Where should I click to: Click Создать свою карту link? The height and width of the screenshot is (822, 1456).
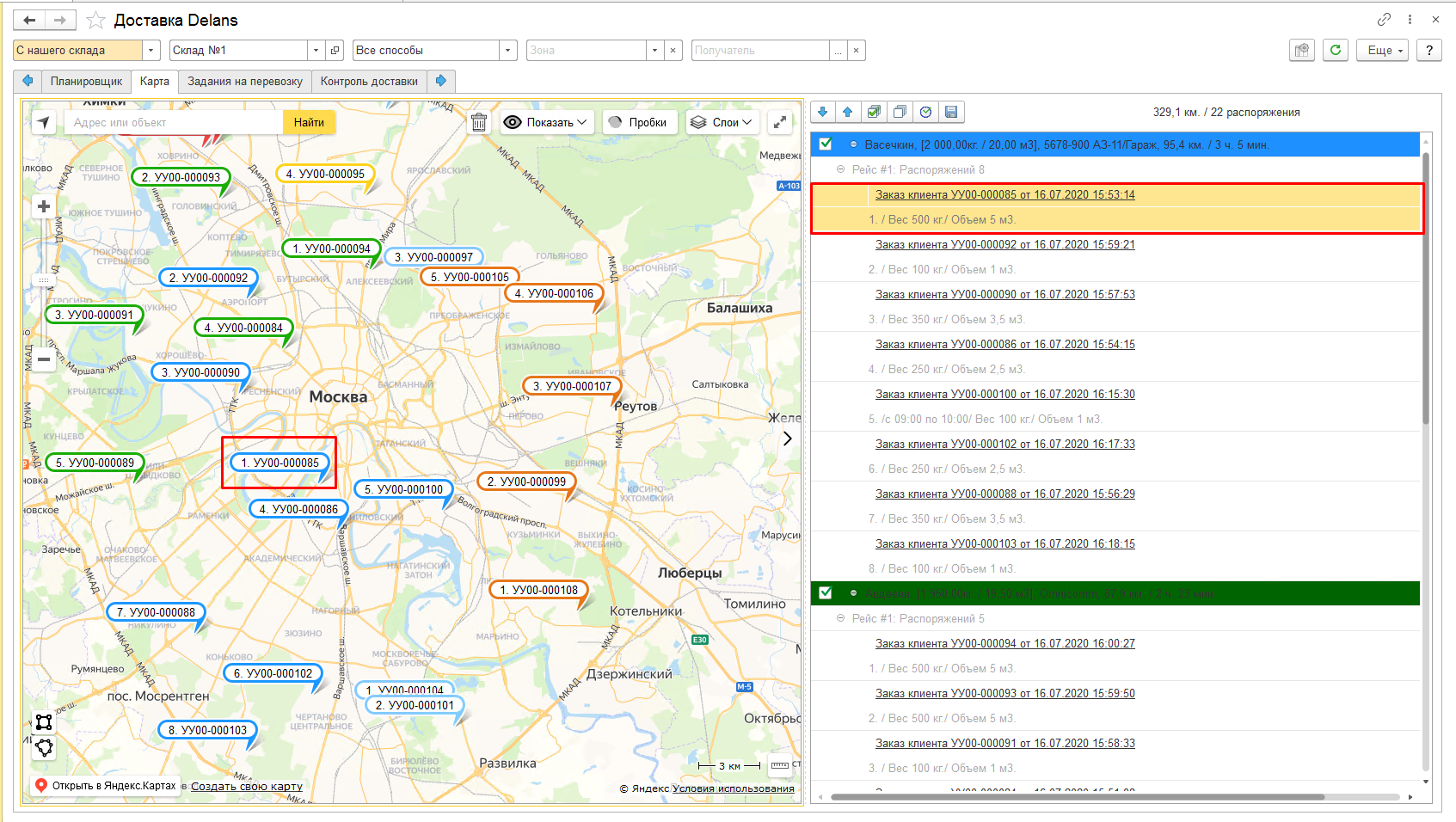(x=247, y=787)
